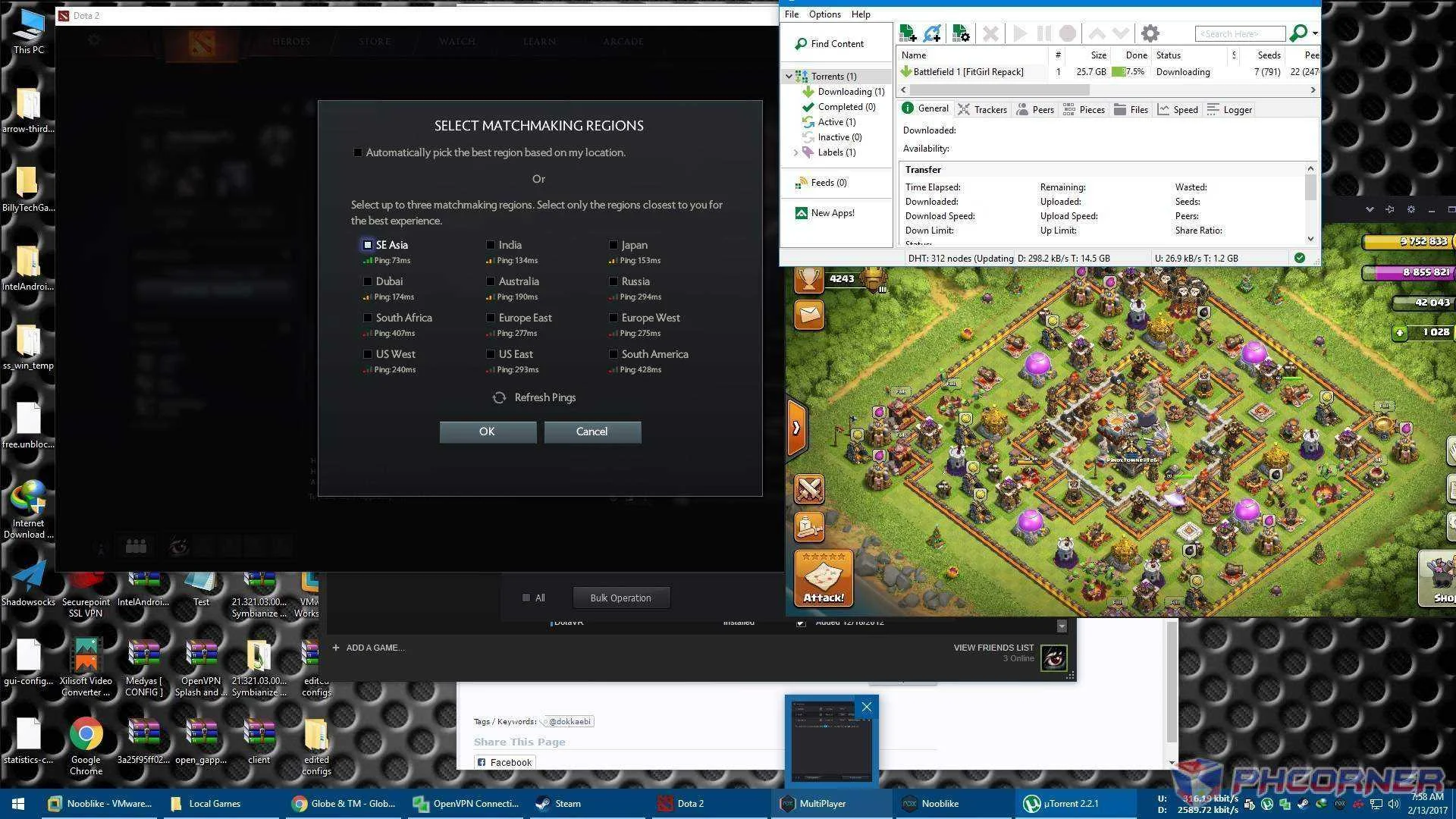
Task: Click Add Torrent icon in uTorrent toolbar
Action: tap(908, 33)
